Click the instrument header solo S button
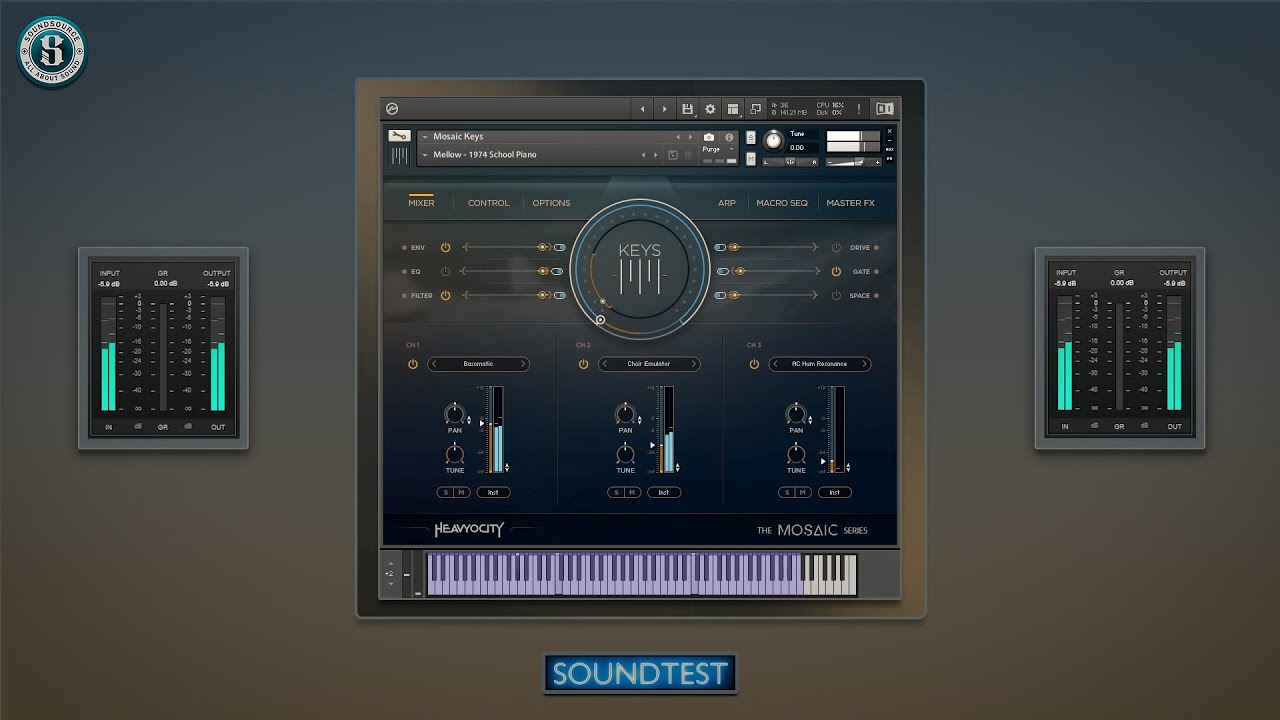 tap(751, 136)
